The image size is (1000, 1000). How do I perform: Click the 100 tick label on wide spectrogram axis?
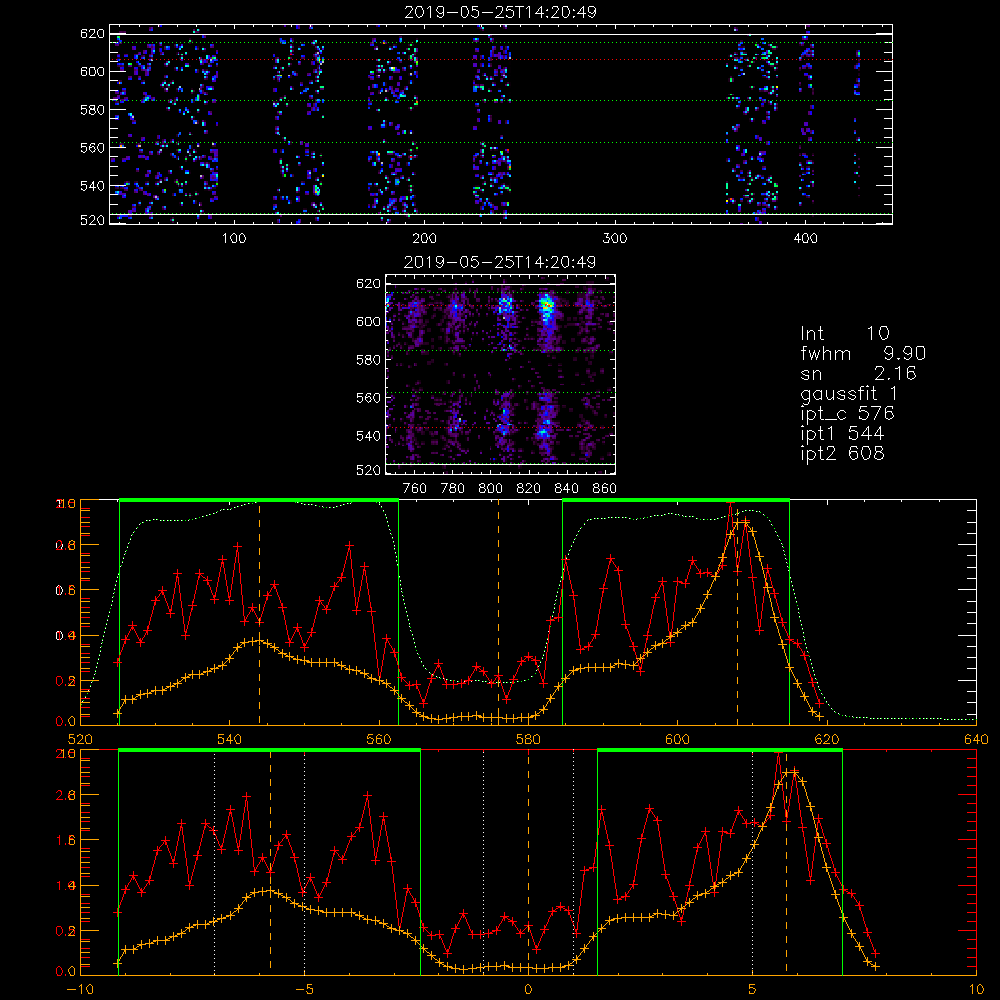tap(234, 239)
